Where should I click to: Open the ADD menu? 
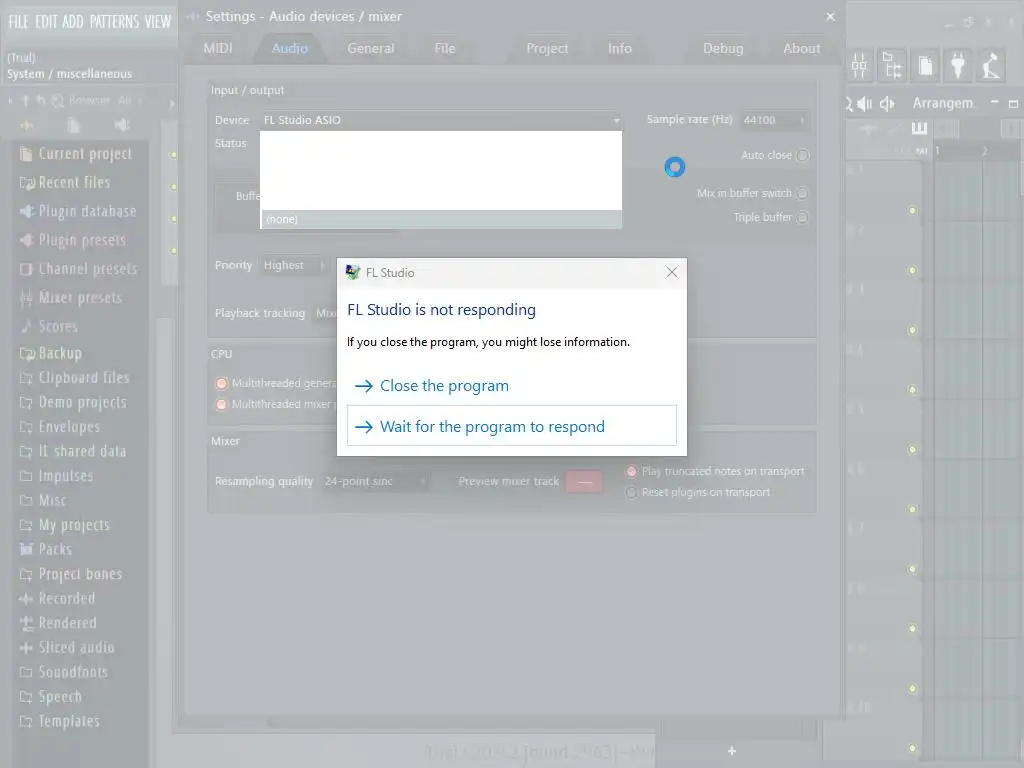click(73, 22)
